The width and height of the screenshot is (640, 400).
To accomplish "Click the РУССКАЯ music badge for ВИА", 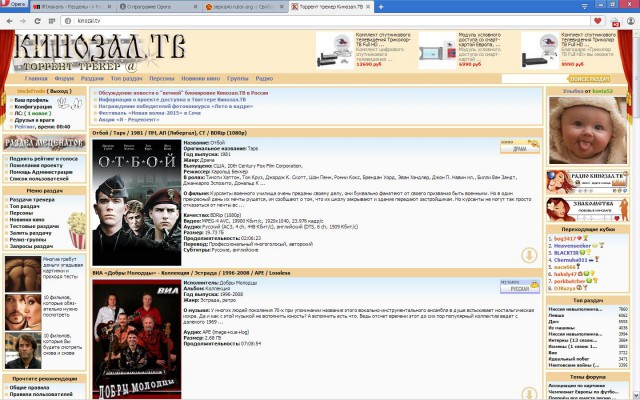I will point(520,286).
